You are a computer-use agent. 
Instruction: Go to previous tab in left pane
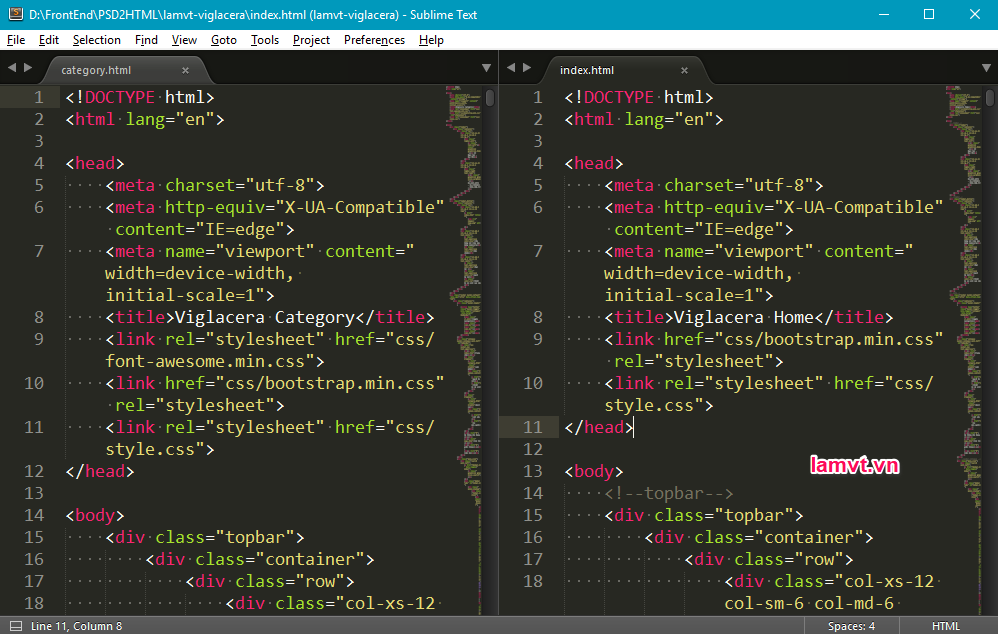point(11,67)
